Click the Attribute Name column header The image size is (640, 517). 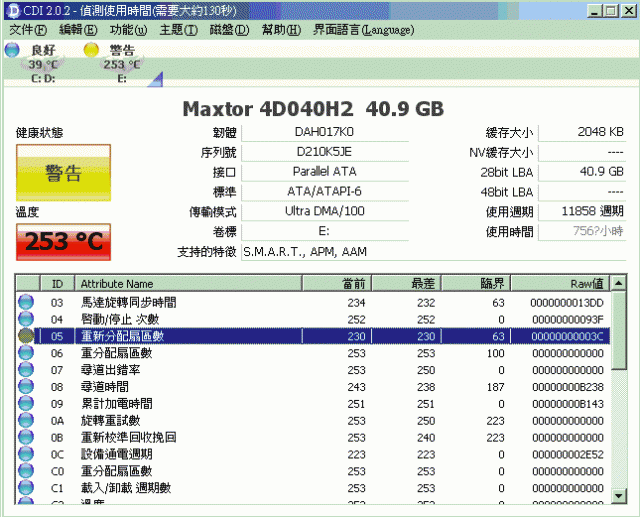pyautogui.click(x=188, y=284)
